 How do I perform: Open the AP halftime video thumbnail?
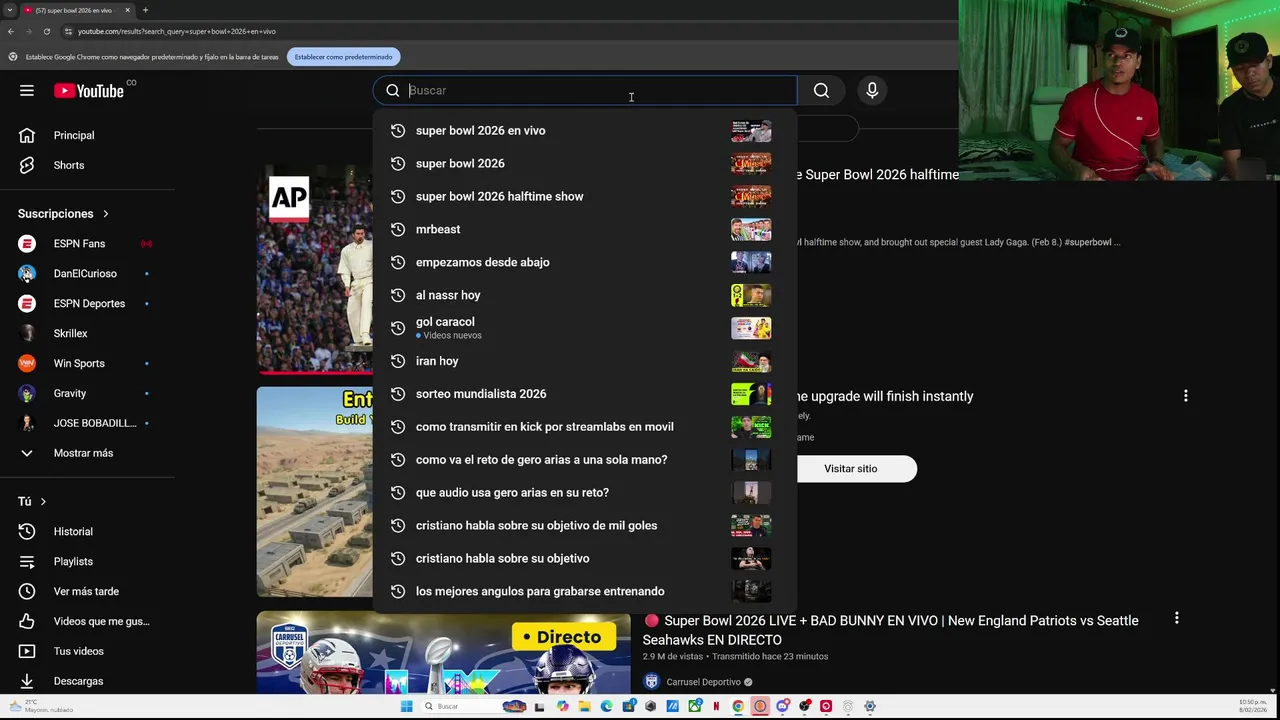click(315, 270)
